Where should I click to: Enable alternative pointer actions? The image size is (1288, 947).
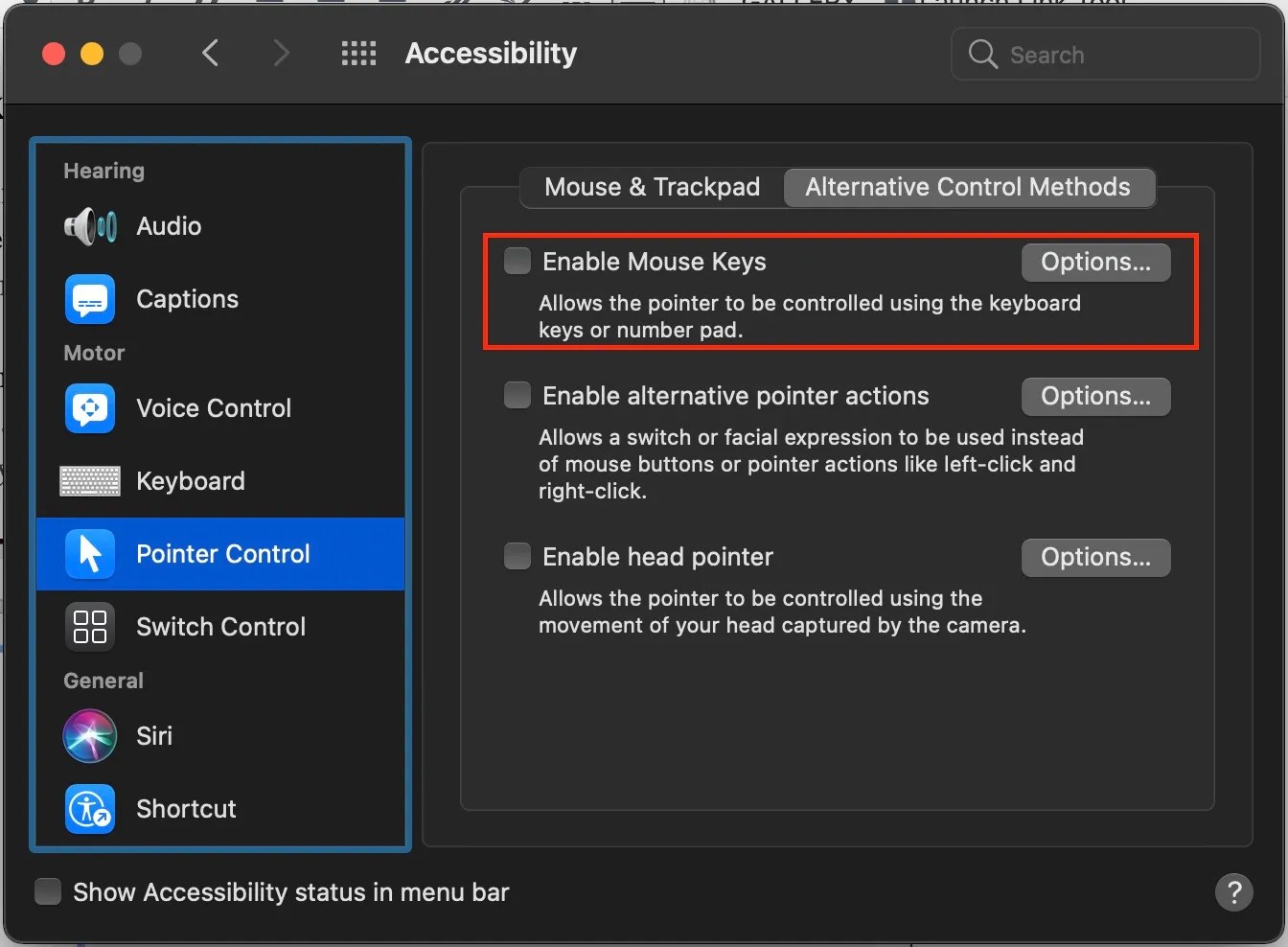[517, 394]
